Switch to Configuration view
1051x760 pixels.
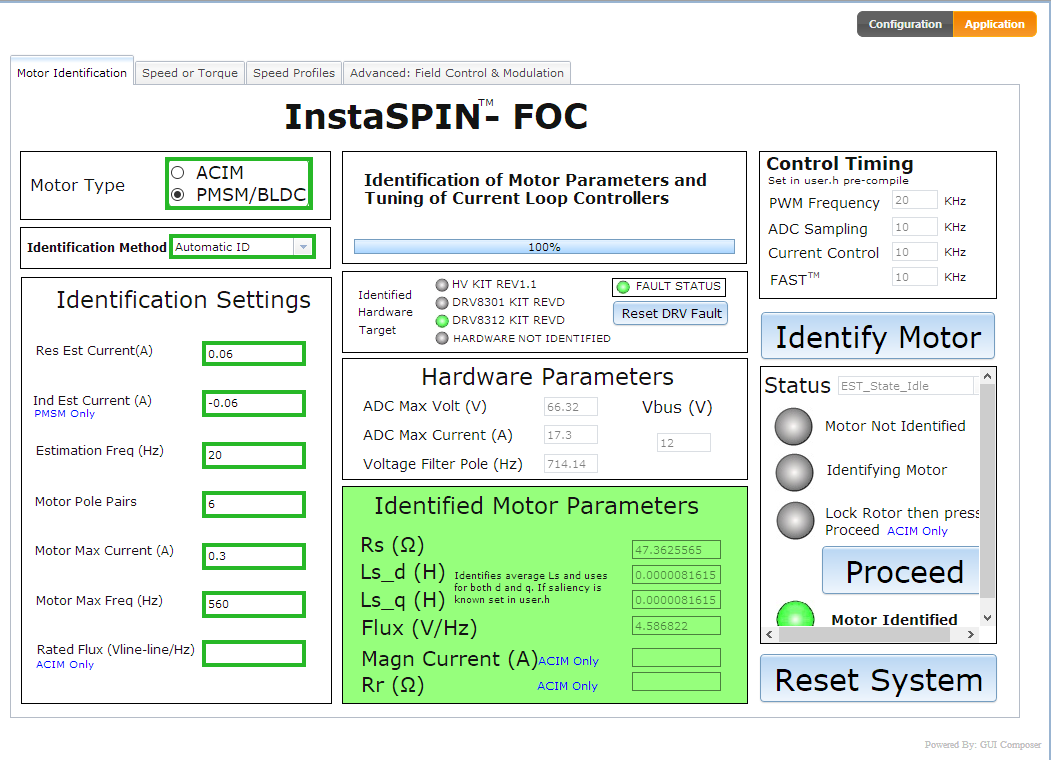tap(905, 24)
